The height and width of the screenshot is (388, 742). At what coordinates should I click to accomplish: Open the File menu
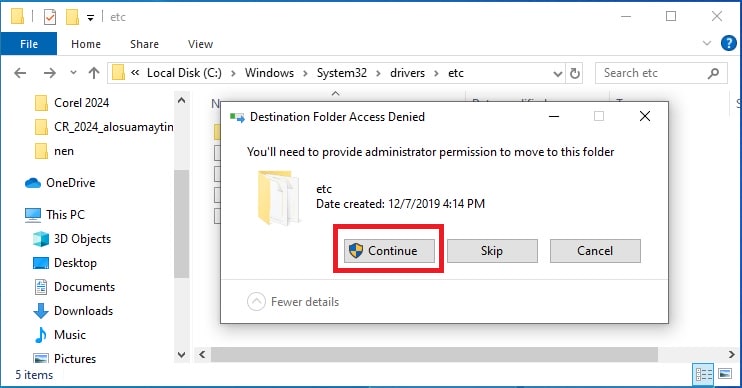(x=29, y=44)
